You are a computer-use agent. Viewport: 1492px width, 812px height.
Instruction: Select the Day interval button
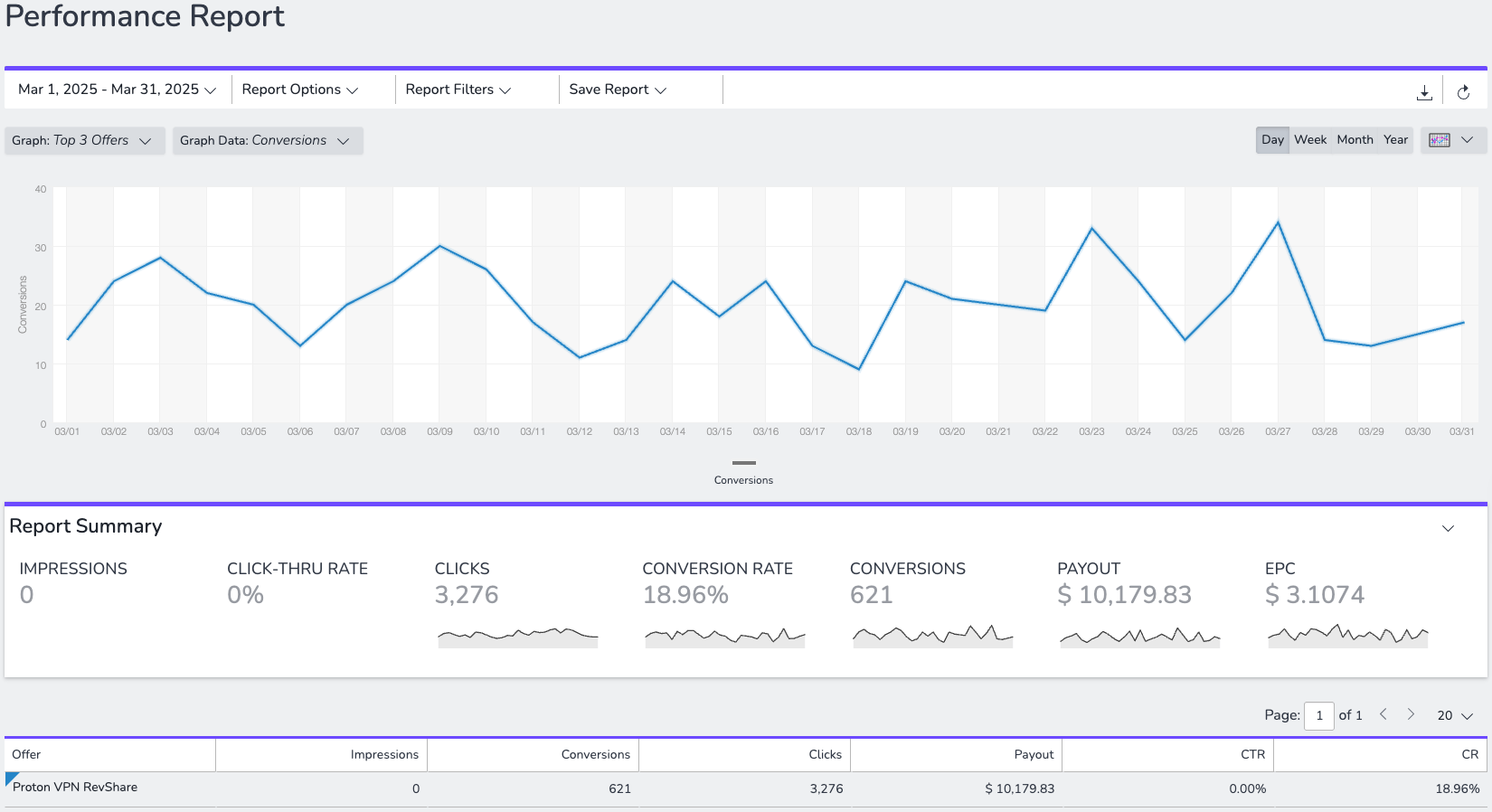[x=1272, y=140]
